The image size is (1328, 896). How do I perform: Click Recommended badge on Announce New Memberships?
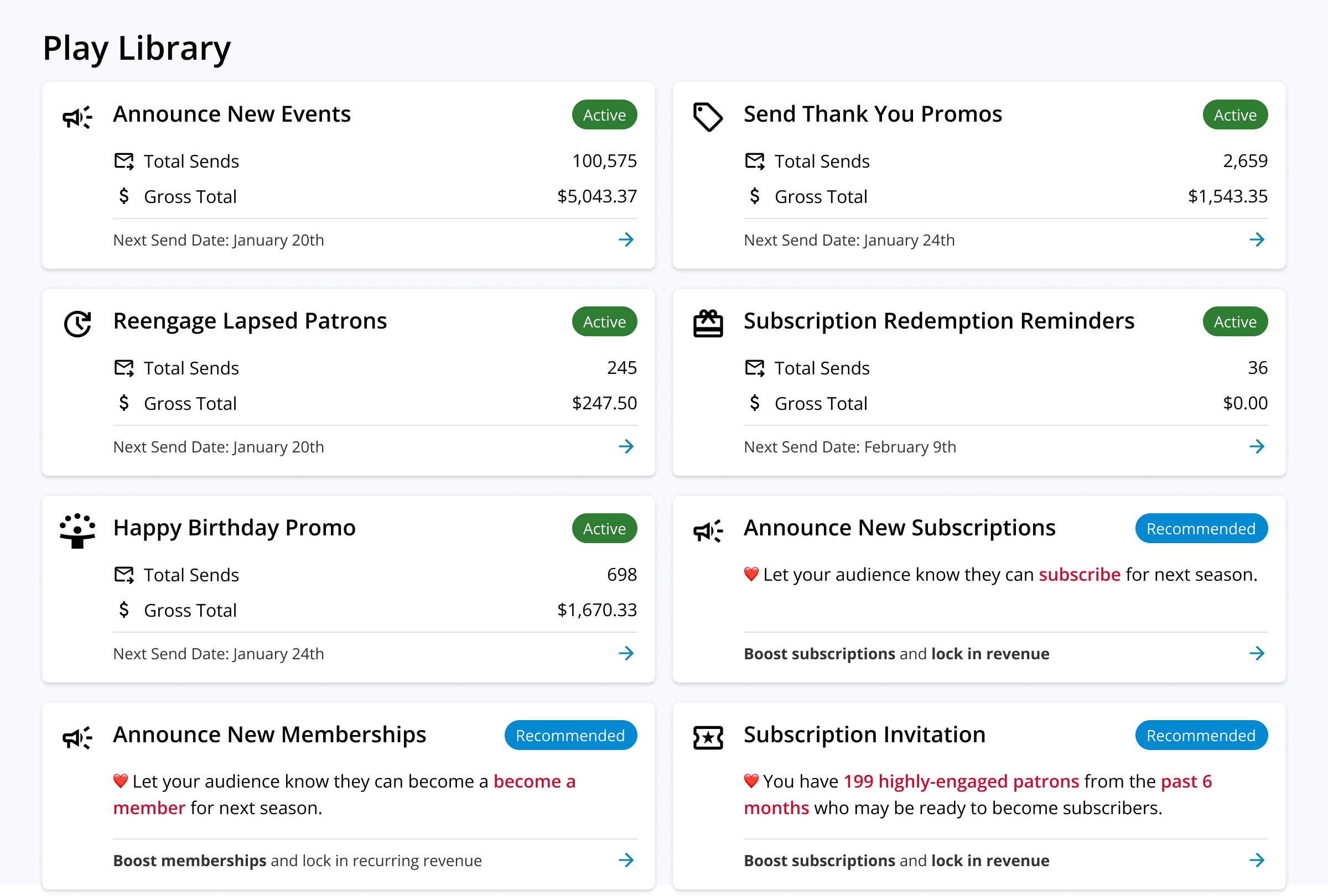570,735
